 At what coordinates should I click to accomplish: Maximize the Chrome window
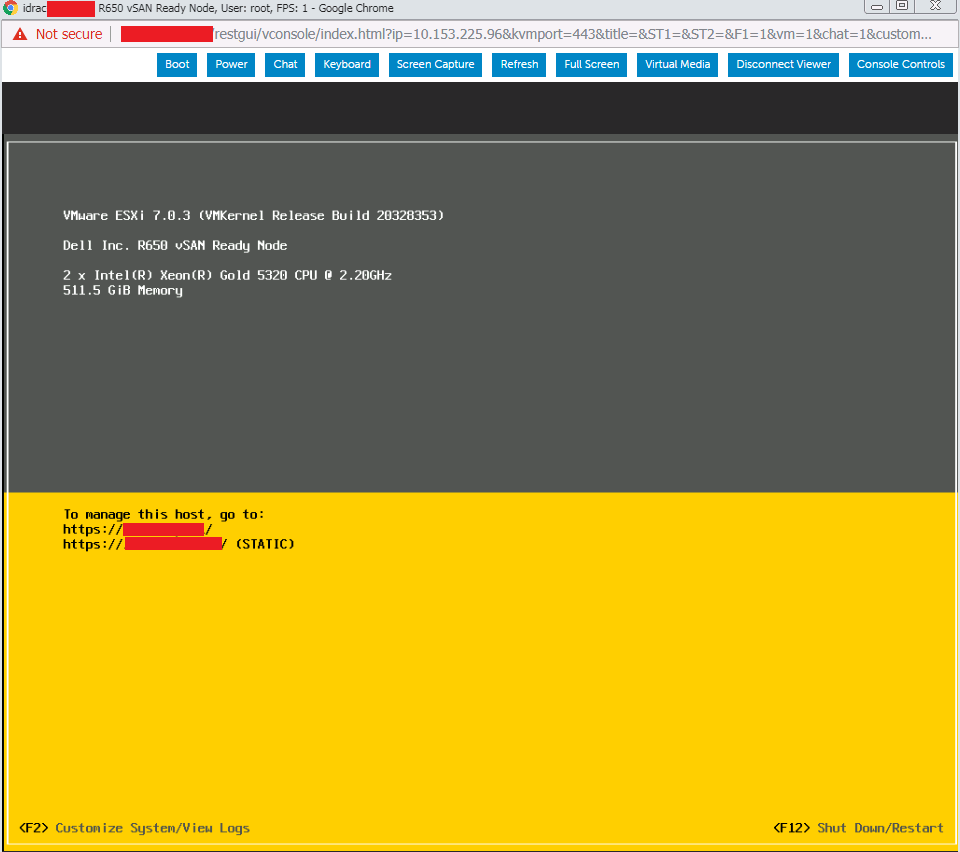902,7
